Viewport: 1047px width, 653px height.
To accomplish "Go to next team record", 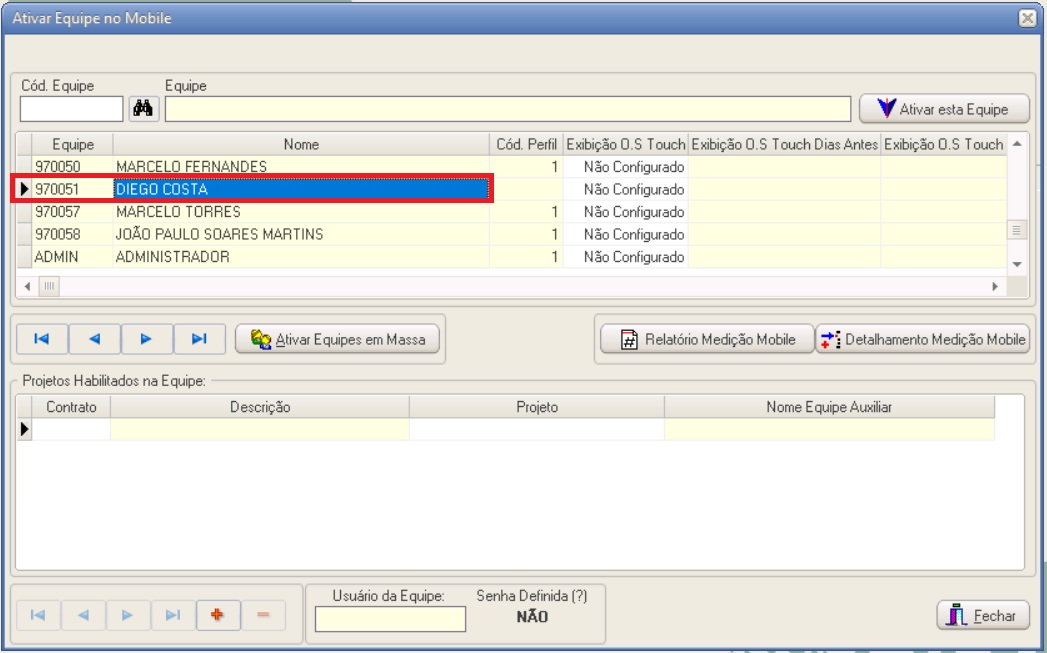I will point(146,339).
